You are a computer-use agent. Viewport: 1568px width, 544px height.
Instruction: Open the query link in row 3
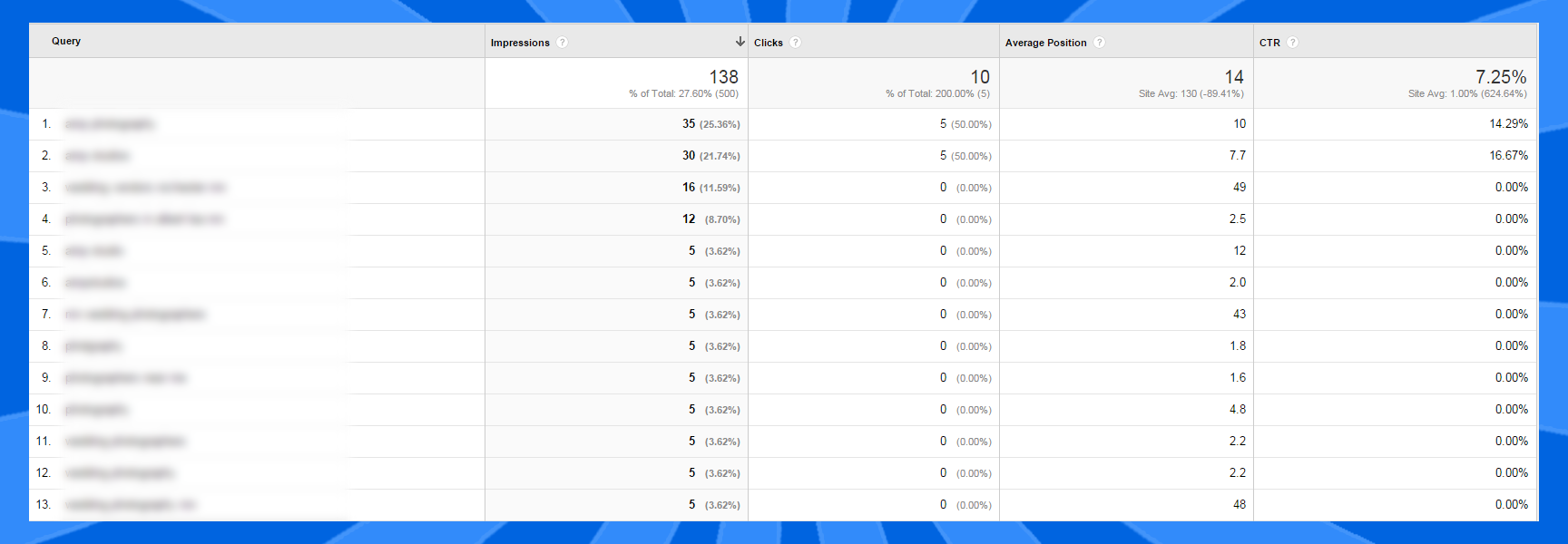click(145, 188)
